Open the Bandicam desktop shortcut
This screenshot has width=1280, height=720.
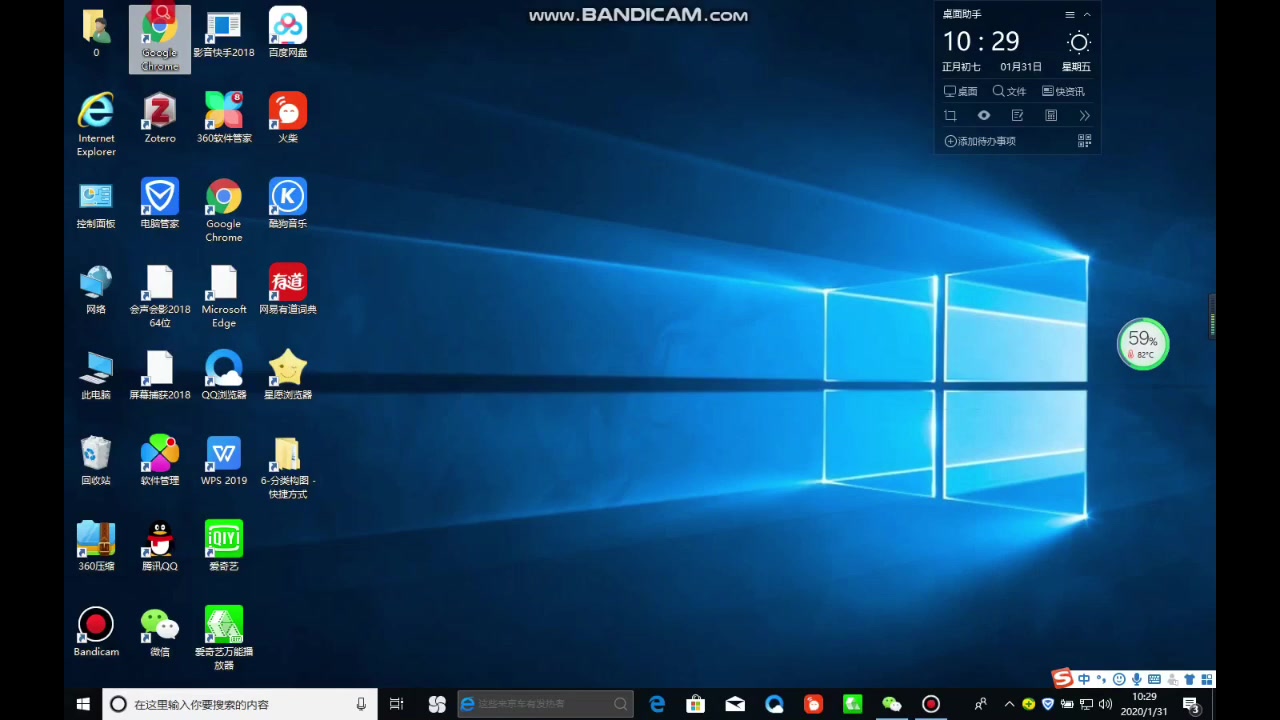tap(96, 632)
